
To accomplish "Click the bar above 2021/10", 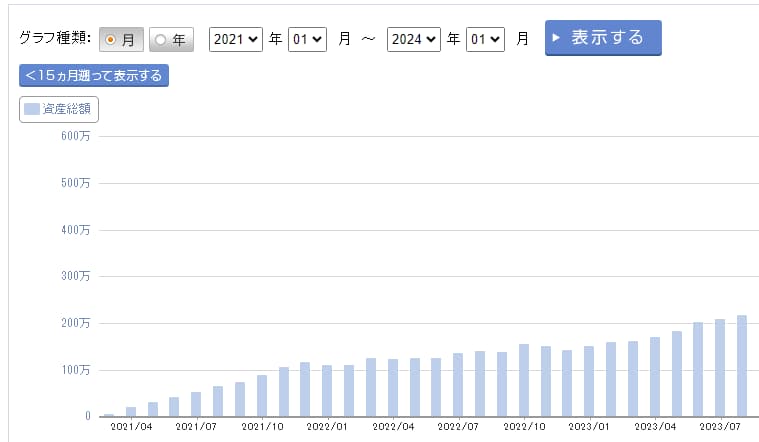I will pyautogui.click(x=262, y=395).
